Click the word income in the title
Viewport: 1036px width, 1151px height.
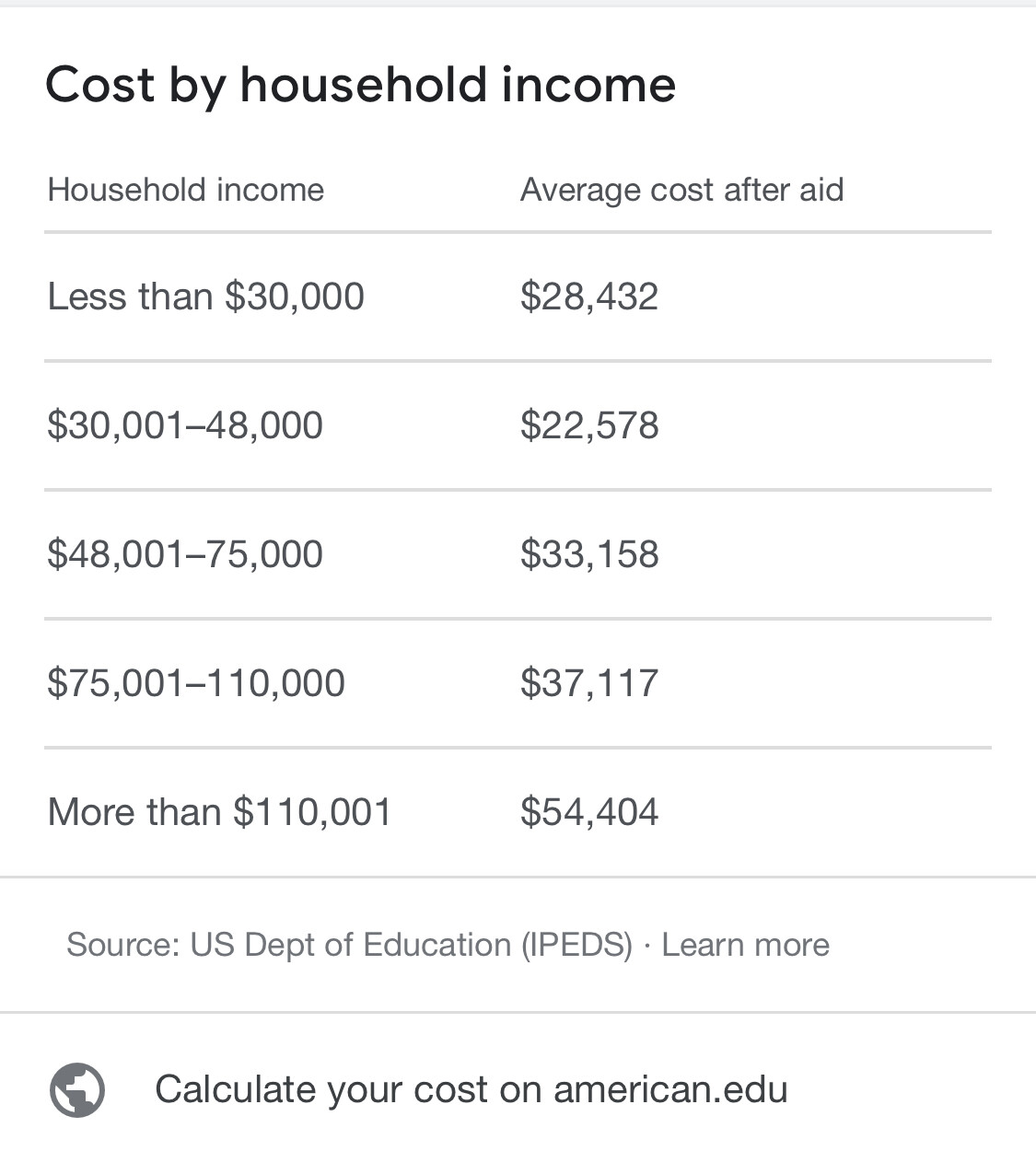click(x=588, y=85)
